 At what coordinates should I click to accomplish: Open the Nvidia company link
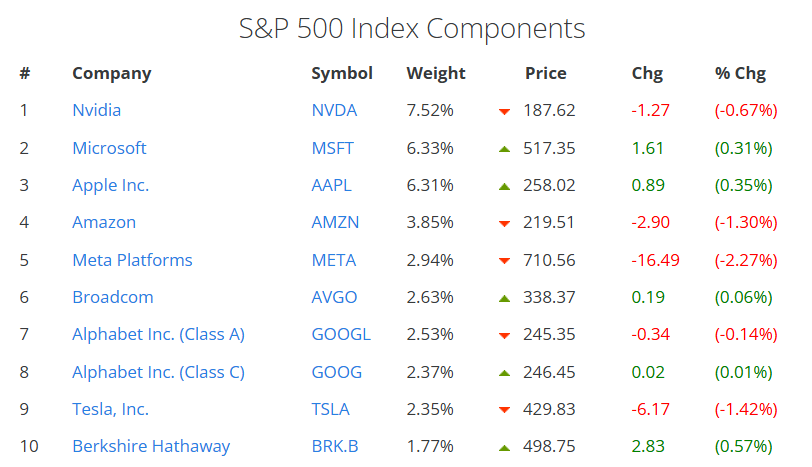(96, 110)
